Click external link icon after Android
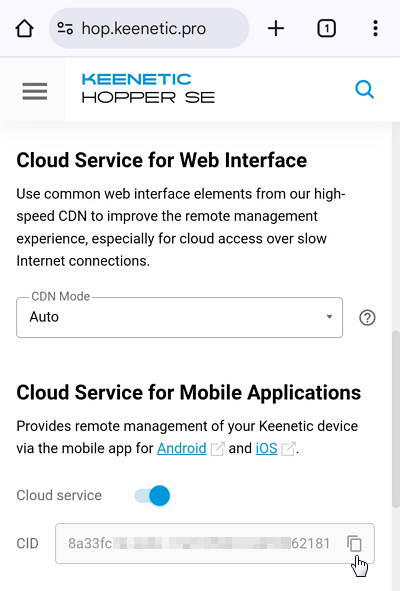This screenshot has width=400, height=591. coord(218,449)
